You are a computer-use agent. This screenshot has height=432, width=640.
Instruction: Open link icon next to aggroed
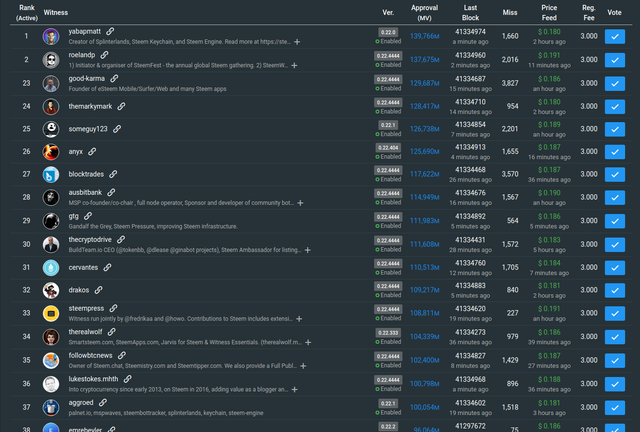103,403
